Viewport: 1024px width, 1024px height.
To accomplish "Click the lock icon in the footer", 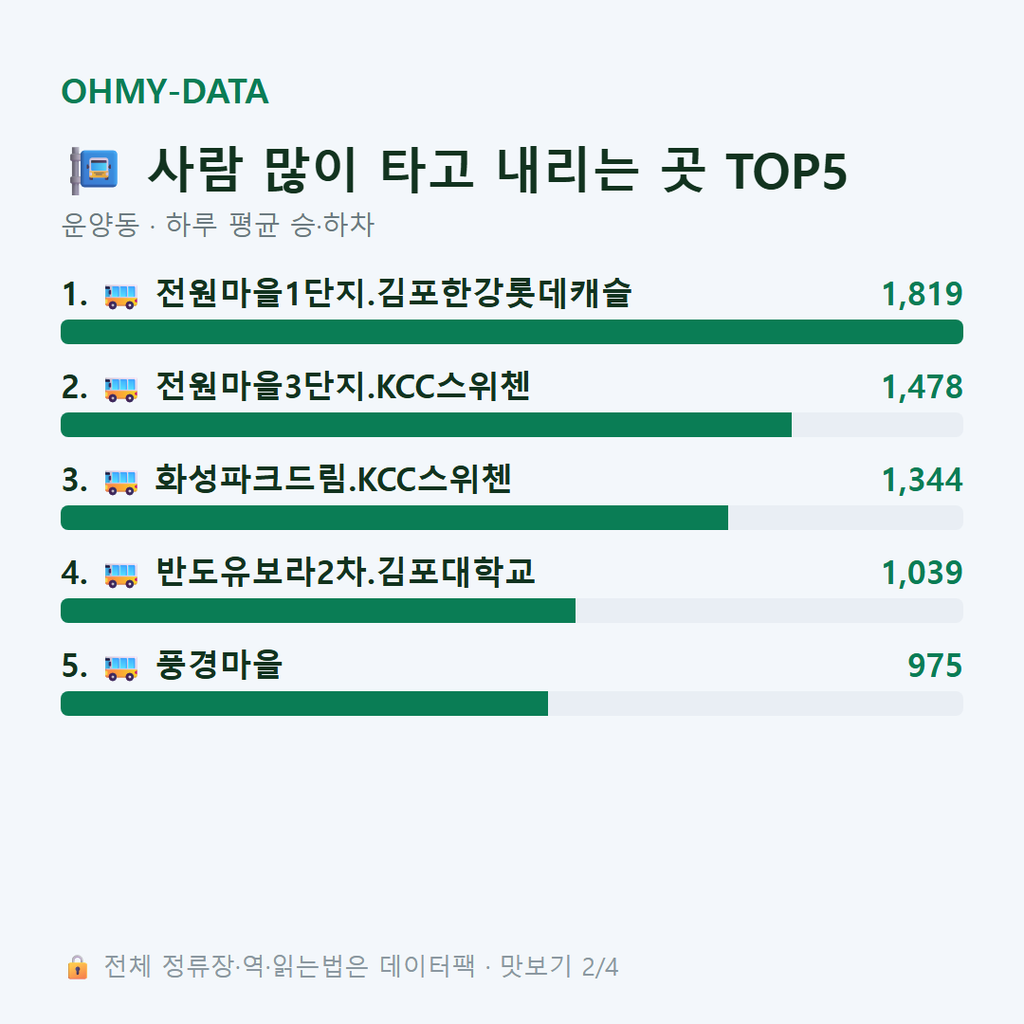I will pyautogui.click(x=77, y=967).
